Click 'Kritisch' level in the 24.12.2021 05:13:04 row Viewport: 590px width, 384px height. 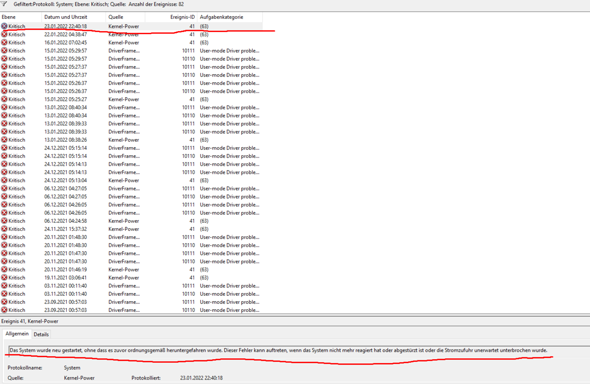coord(17,180)
